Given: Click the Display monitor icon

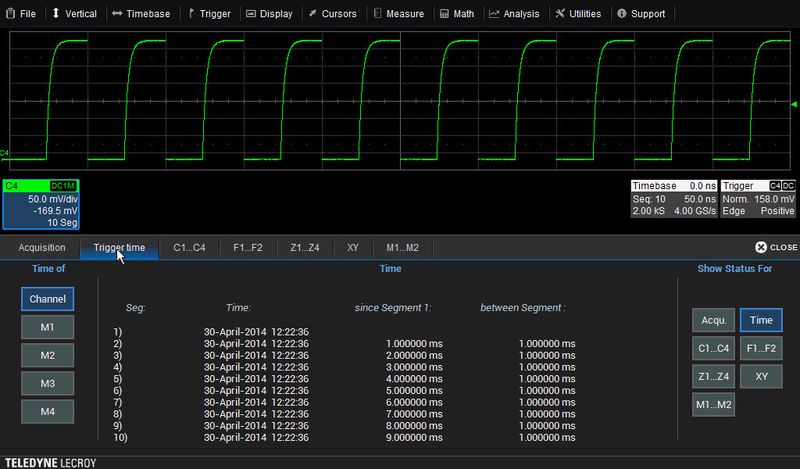Looking at the screenshot, I should tap(251, 14).
